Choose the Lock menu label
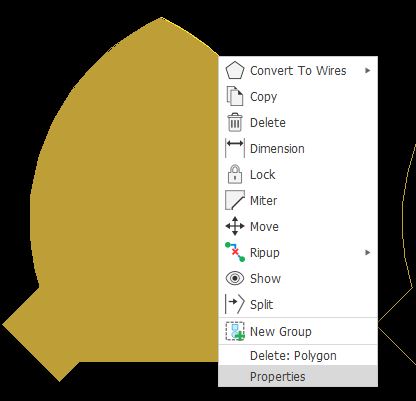 tap(263, 174)
